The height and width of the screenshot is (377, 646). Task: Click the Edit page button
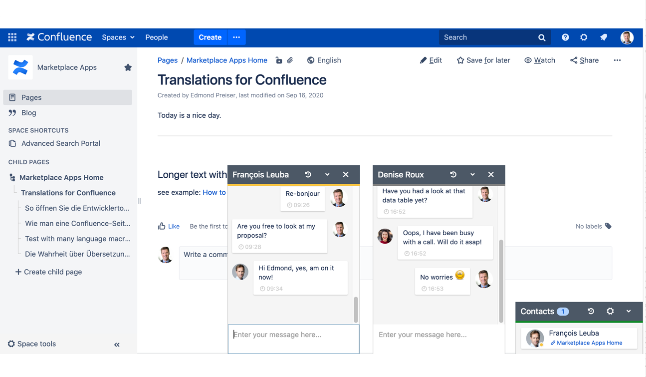tap(431, 60)
